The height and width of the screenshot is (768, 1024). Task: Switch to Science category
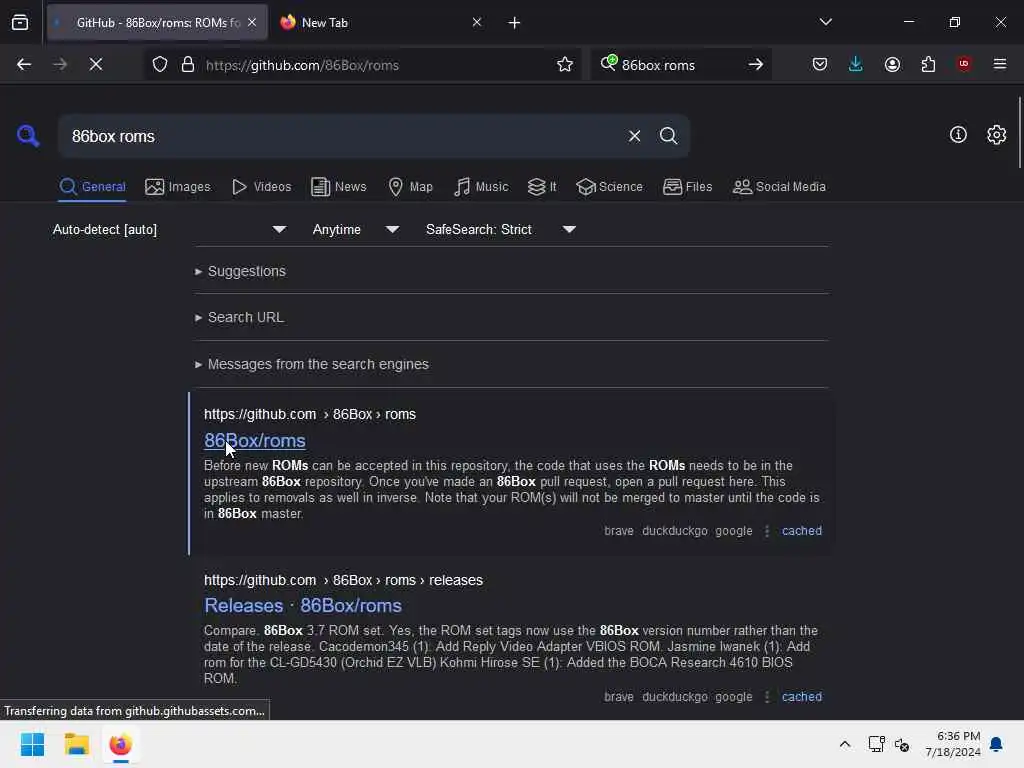tap(609, 187)
